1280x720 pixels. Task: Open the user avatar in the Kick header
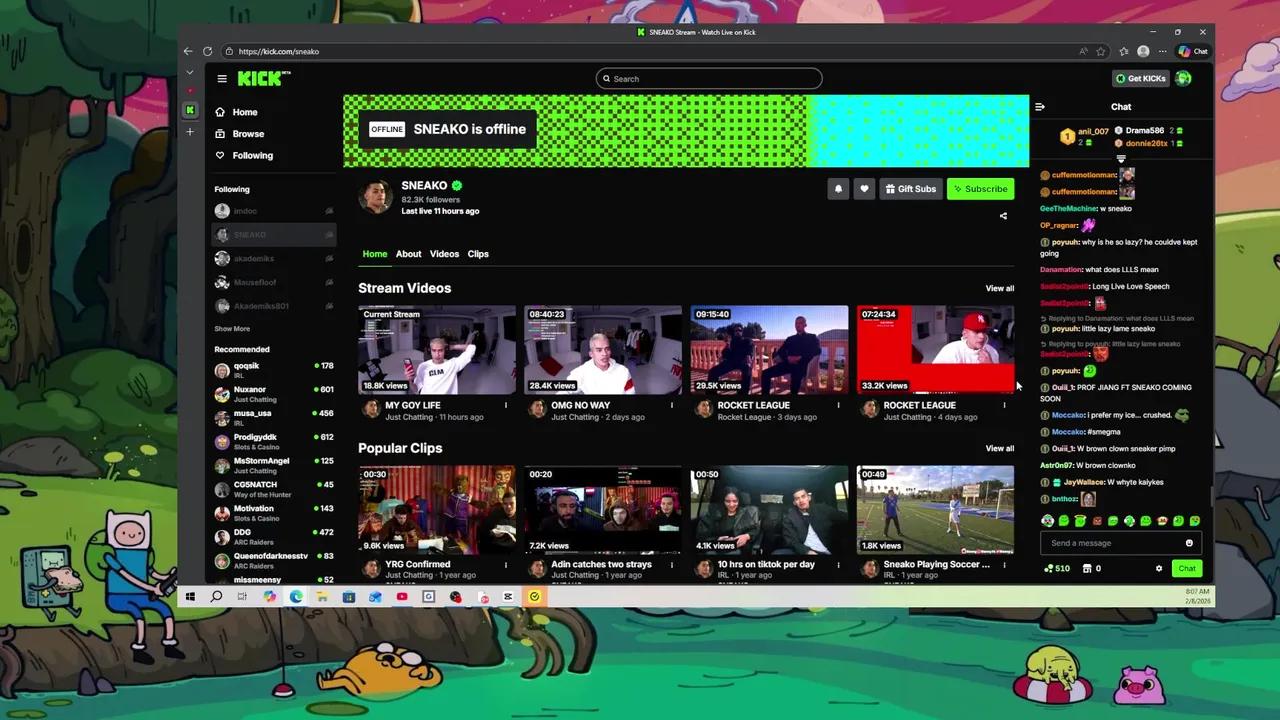pyautogui.click(x=1184, y=78)
